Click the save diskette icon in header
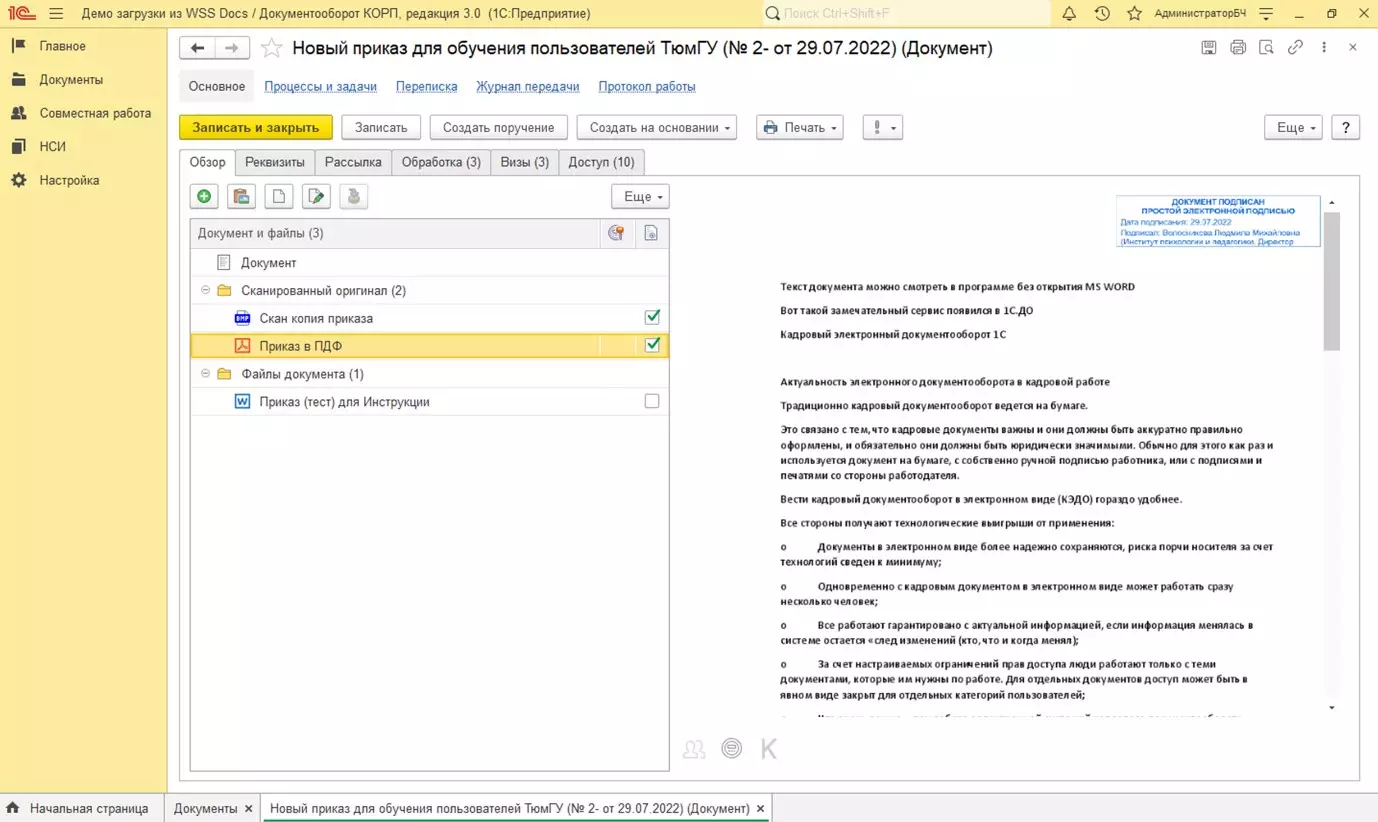The height and width of the screenshot is (822, 1378). (x=1209, y=47)
